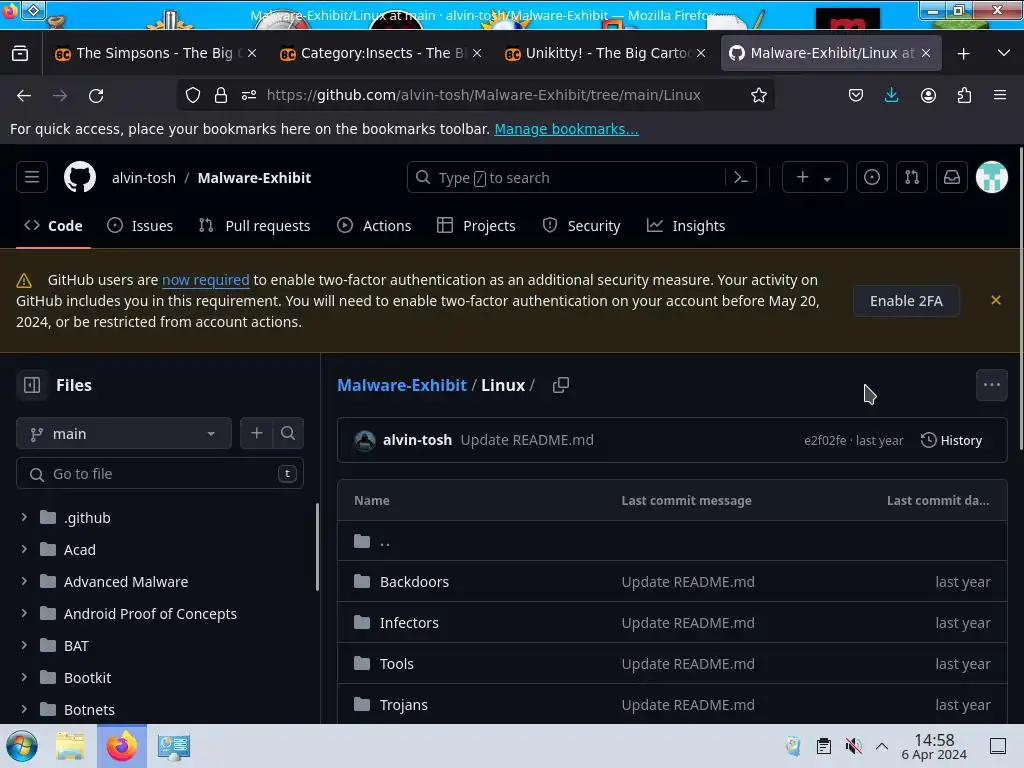Show the site security padlock info
Screen dimensions: 1024x768
click(221, 95)
